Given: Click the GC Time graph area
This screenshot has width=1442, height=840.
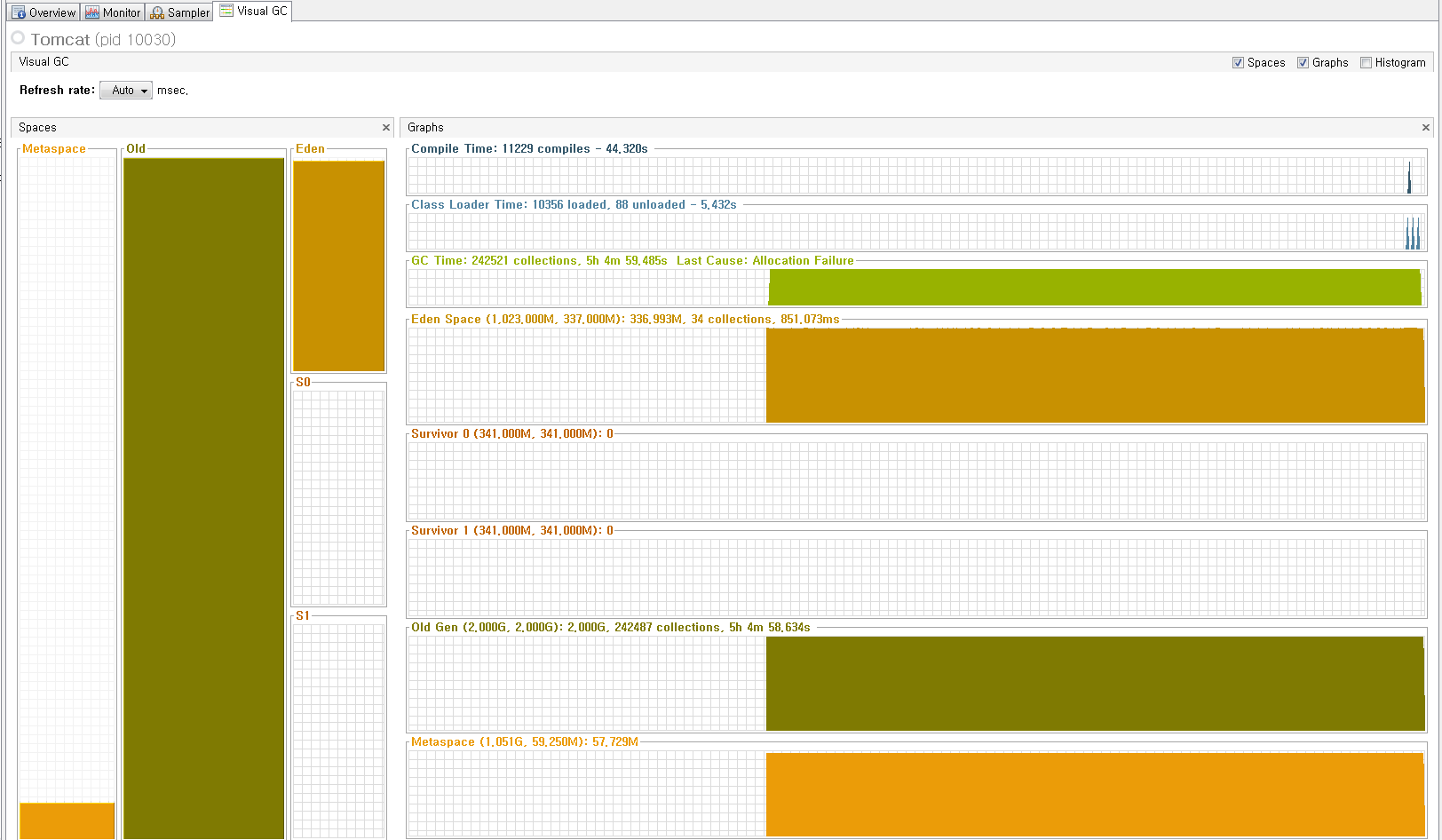Looking at the screenshot, I should click(916, 288).
